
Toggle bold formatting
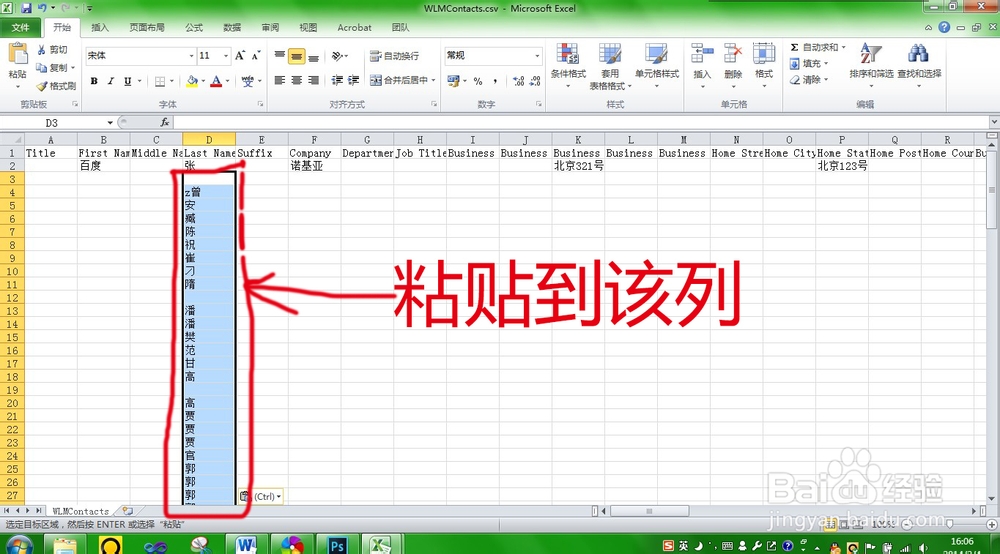click(94, 81)
